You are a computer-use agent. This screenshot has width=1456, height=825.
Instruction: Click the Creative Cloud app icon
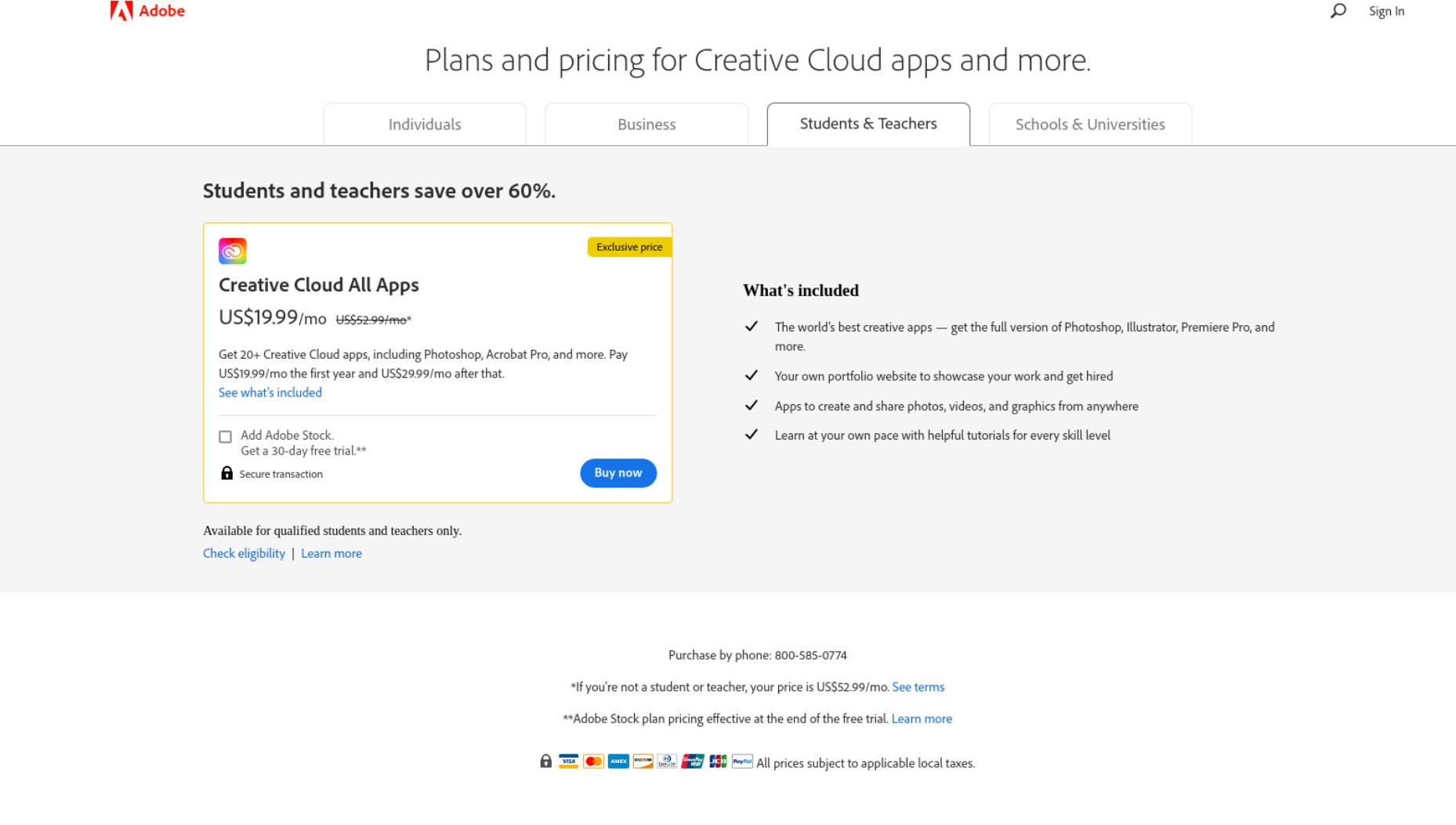pyautogui.click(x=232, y=251)
